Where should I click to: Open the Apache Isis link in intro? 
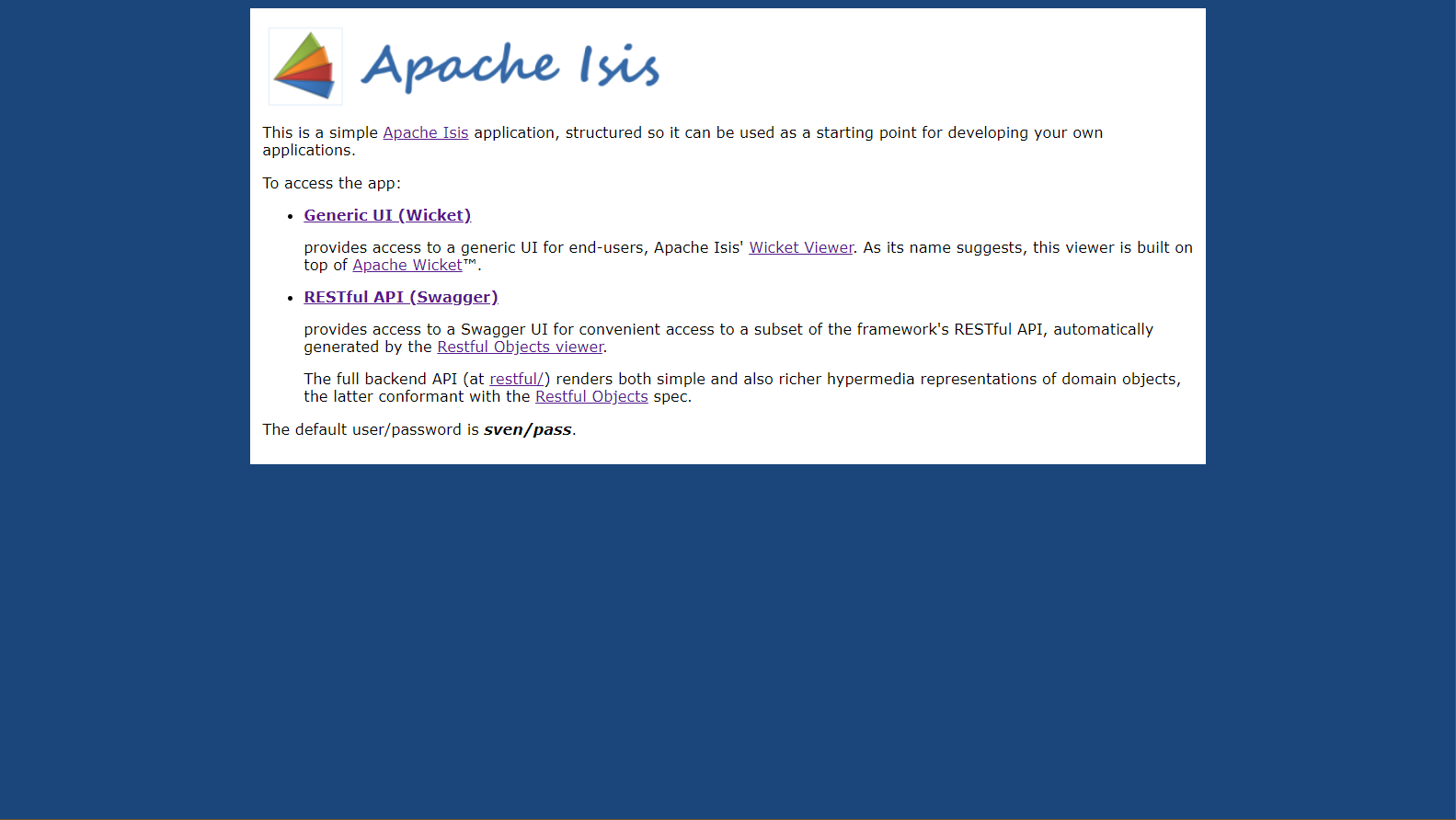coord(425,133)
